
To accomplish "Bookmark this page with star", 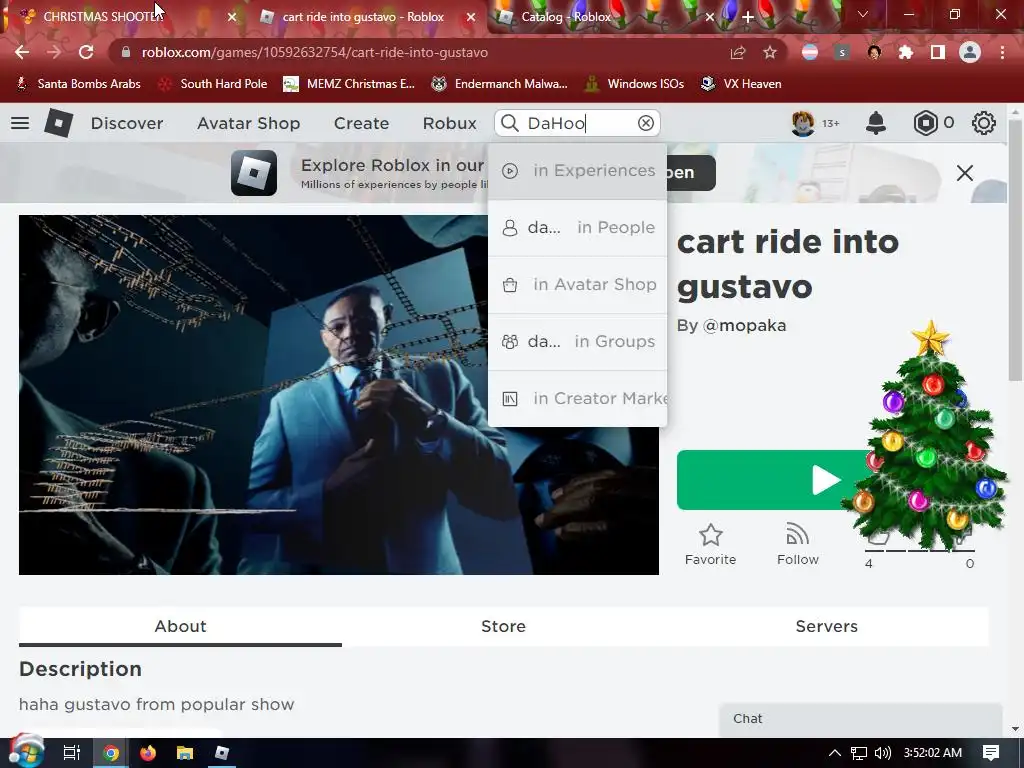I will pyautogui.click(x=770, y=52).
